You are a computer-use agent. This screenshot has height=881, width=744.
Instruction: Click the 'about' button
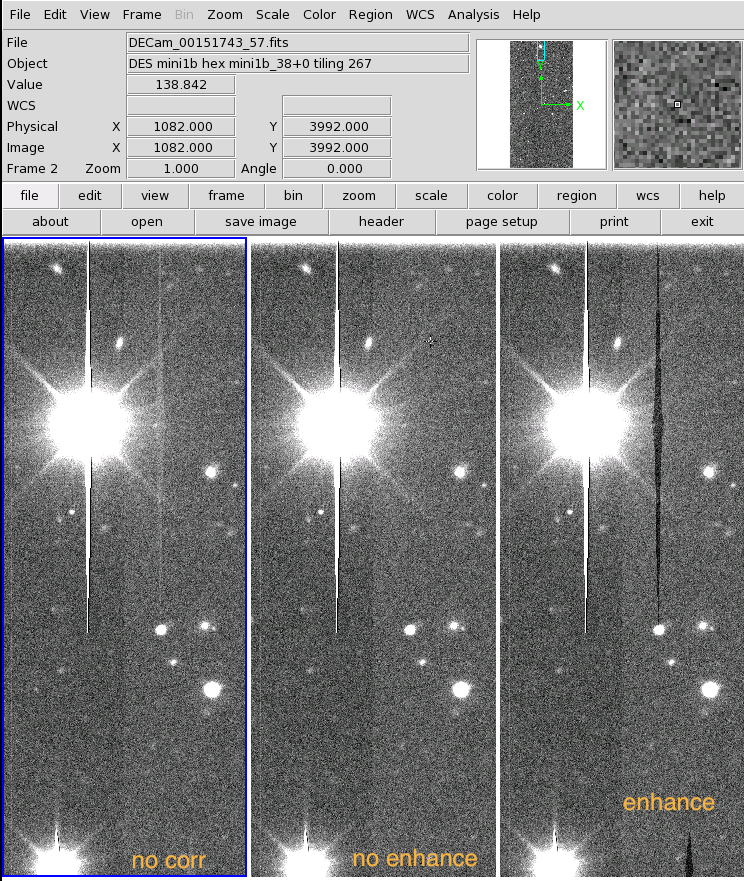click(x=51, y=222)
